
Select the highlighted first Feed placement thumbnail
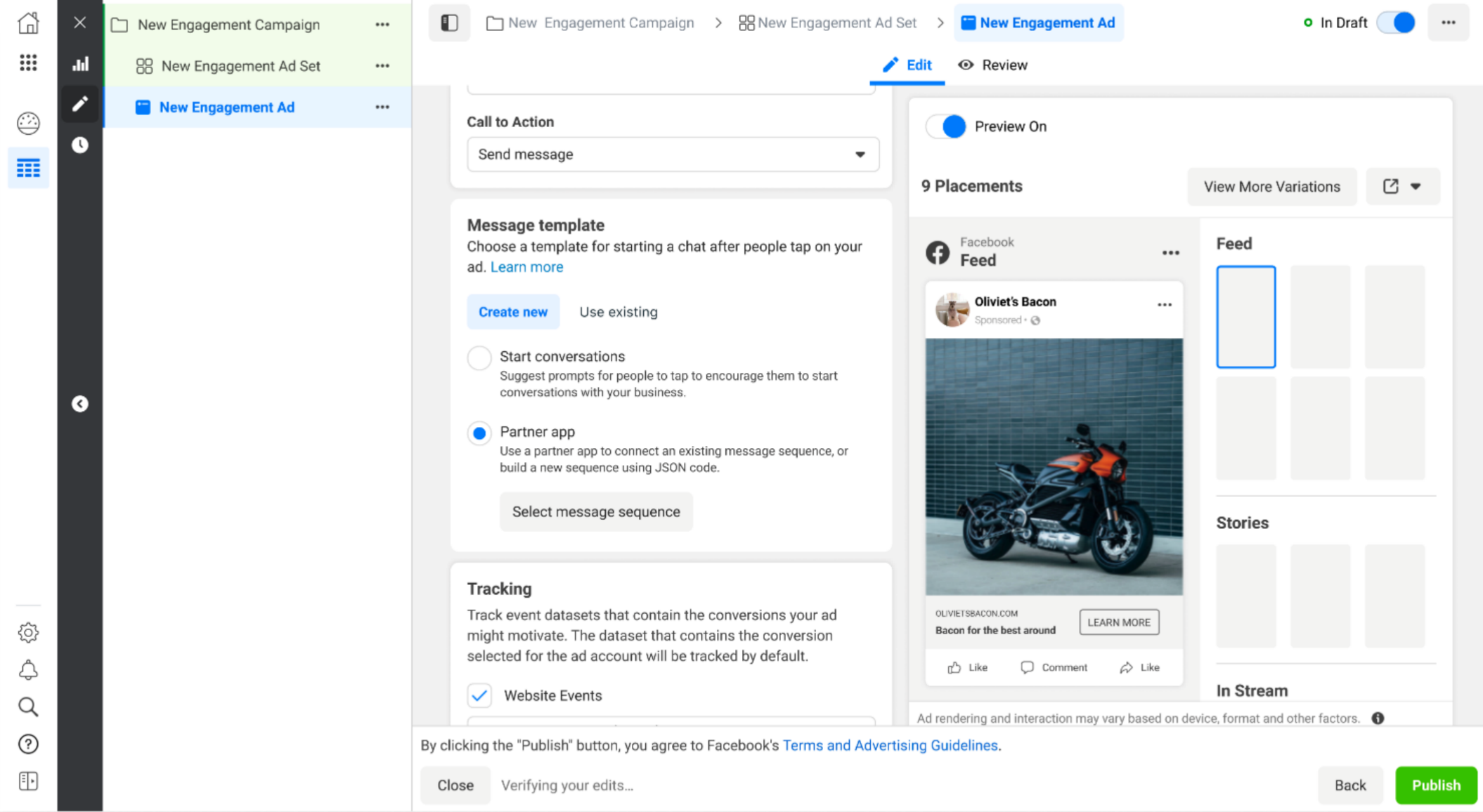pyautogui.click(x=1245, y=317)
